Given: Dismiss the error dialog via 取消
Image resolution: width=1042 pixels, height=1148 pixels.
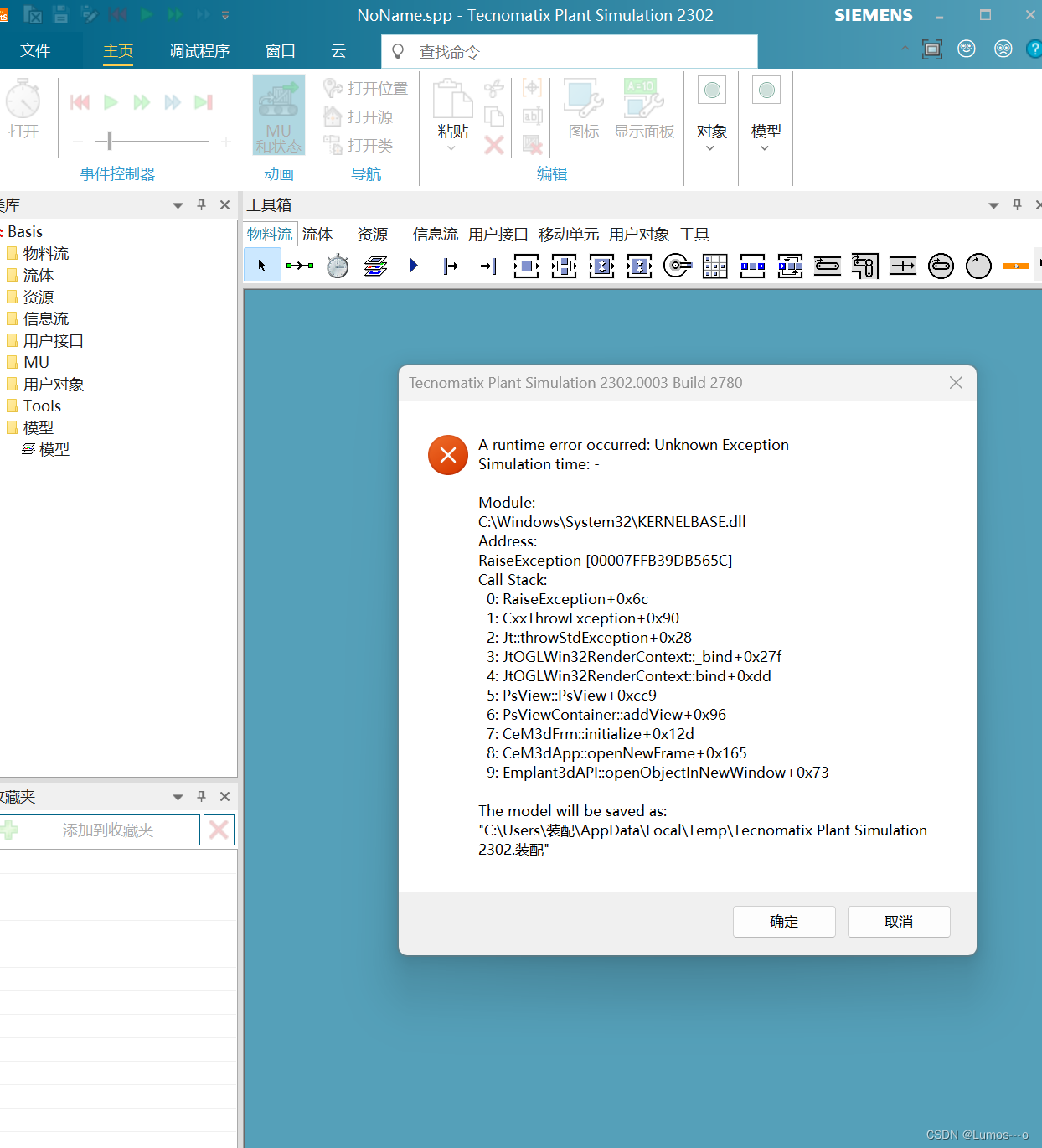Looking at the screenshot, I should pyautogui.click(x=898, y=921).
